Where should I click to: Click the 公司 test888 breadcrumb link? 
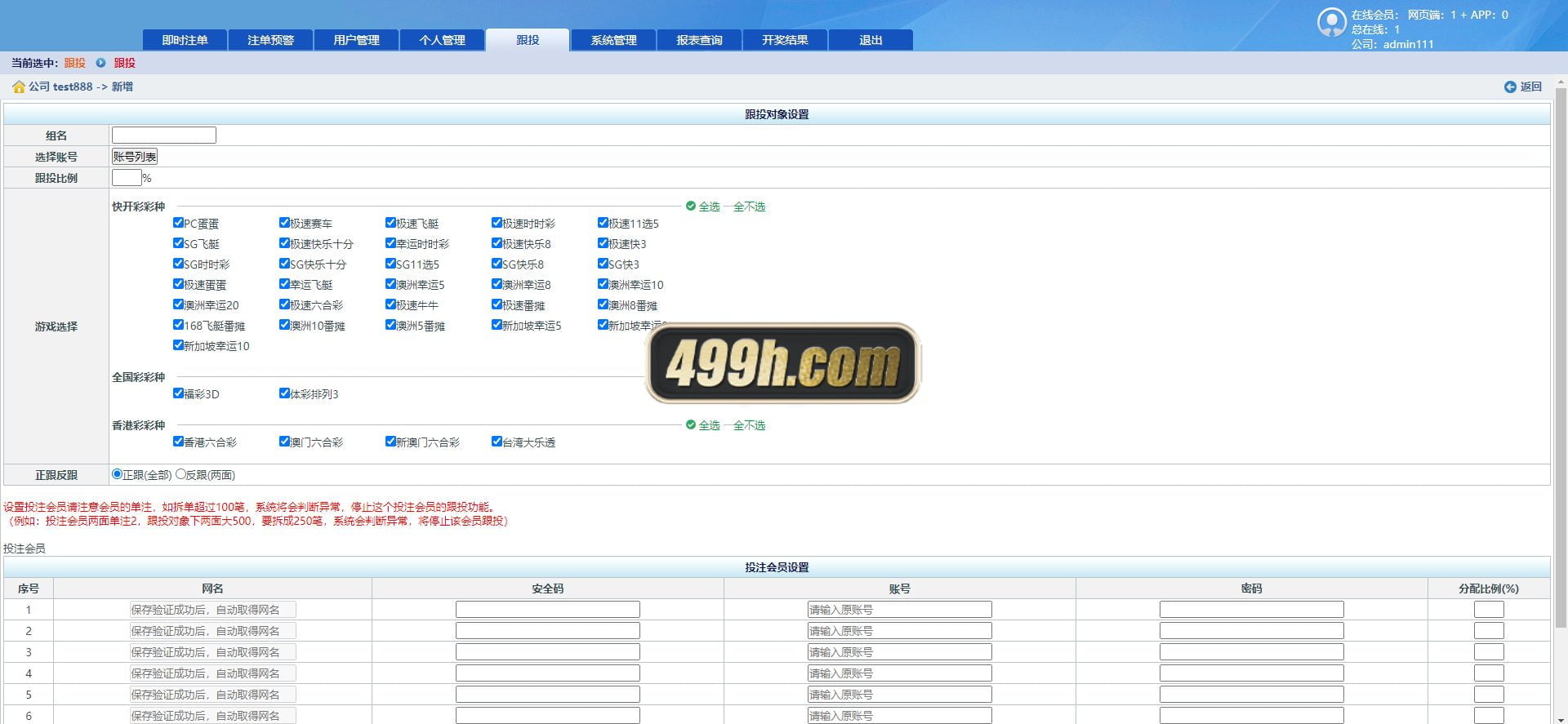(x=60, y=87)
